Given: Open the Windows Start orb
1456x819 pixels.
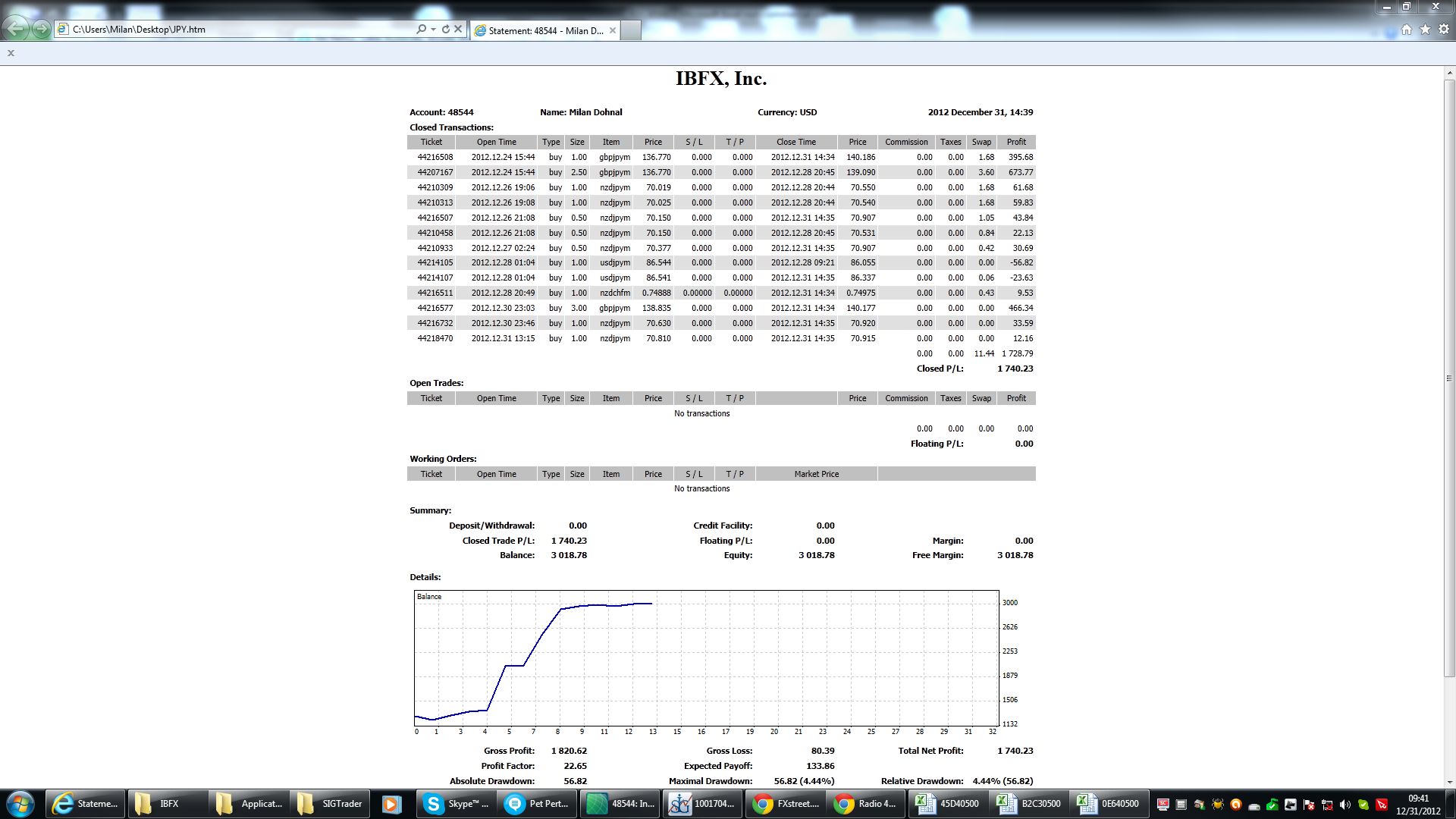Looking at the screenshot, I should coord(20,804).
